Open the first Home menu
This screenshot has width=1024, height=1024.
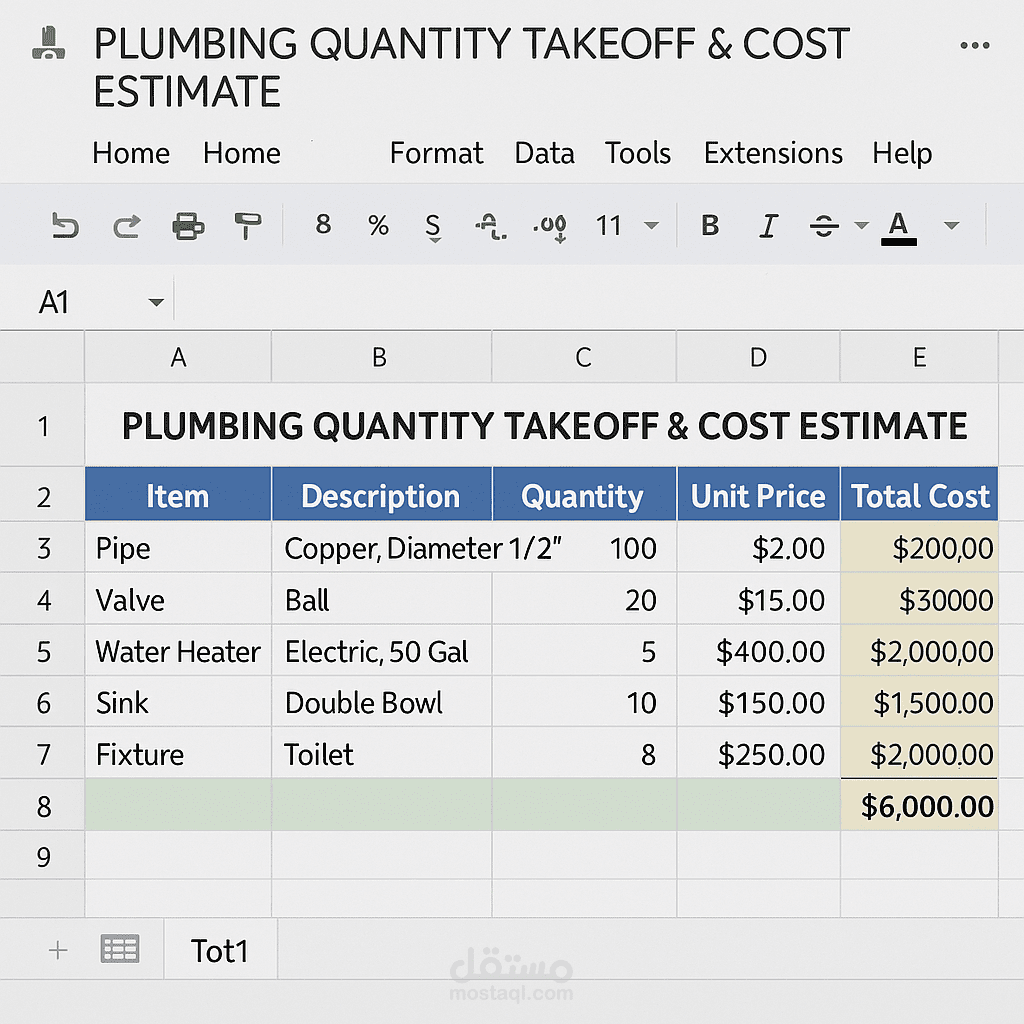(131, 153)
